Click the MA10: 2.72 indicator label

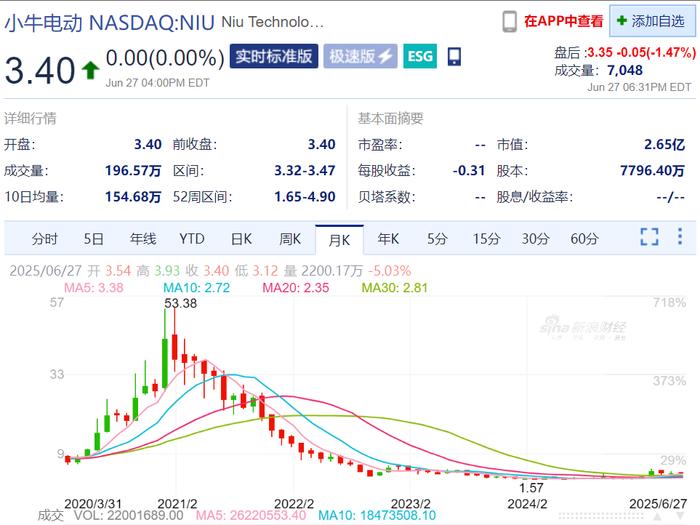(196, 288)
